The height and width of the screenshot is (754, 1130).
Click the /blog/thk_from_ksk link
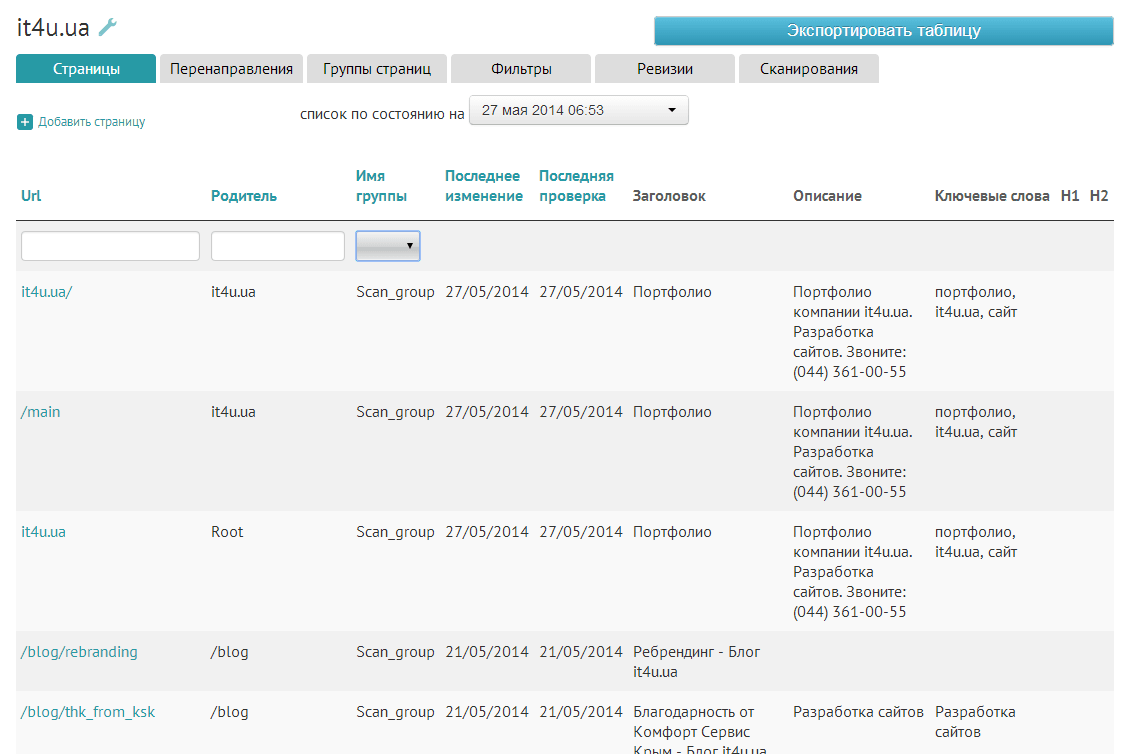coord(88,712)
